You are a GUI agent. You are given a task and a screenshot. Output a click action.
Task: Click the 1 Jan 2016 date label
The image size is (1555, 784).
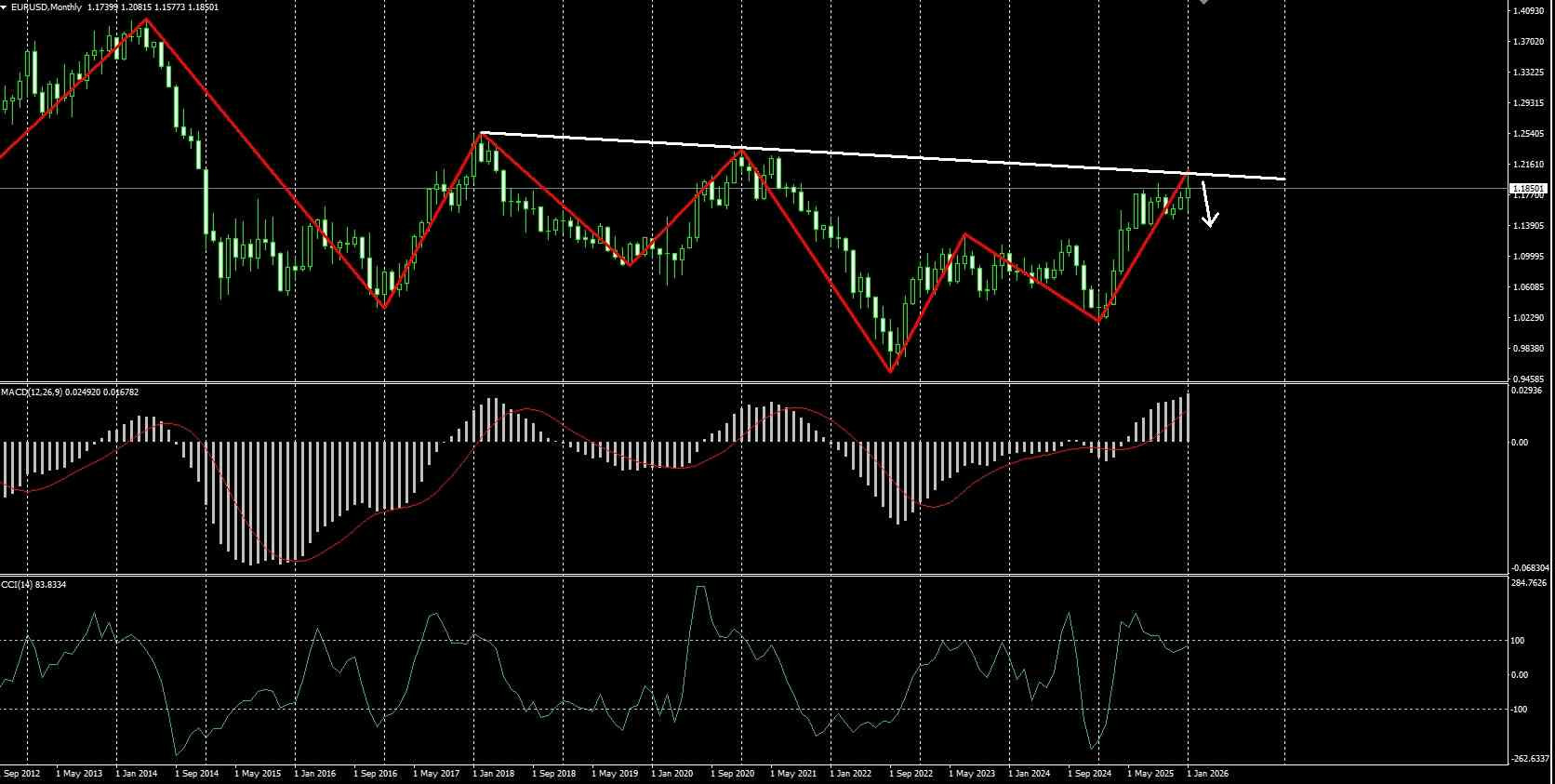point(315,773)
